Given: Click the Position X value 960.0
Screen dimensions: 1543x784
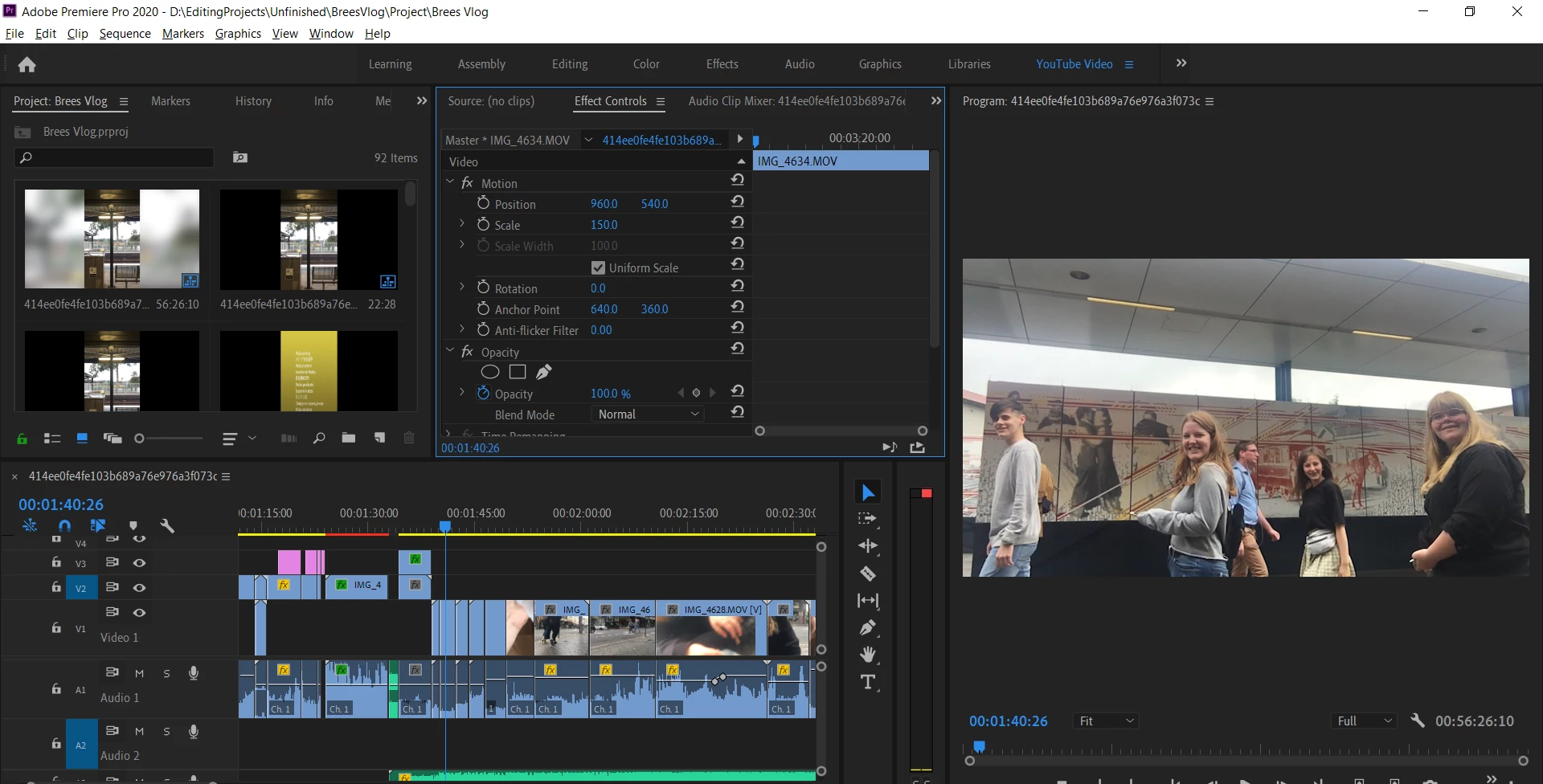Looking at the screenshot, I should [x=604, y=204].
